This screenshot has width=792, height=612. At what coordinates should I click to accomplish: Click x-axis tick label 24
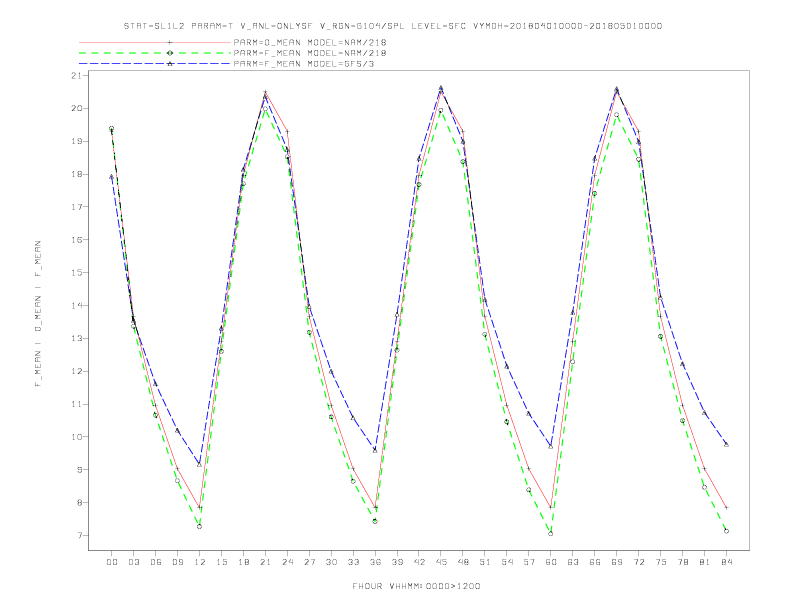pos(287,562)
